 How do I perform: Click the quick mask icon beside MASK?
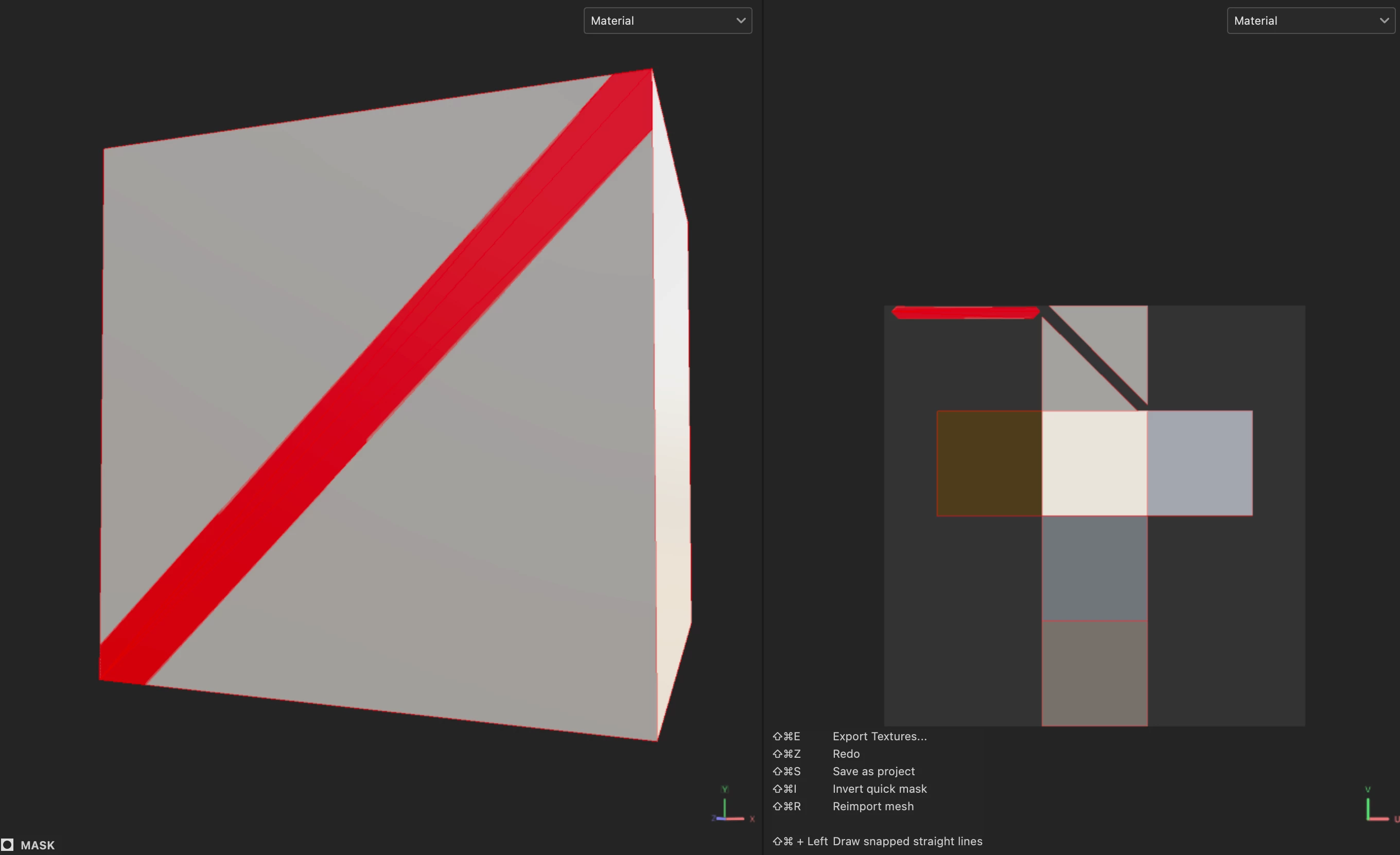coord(7,845)
